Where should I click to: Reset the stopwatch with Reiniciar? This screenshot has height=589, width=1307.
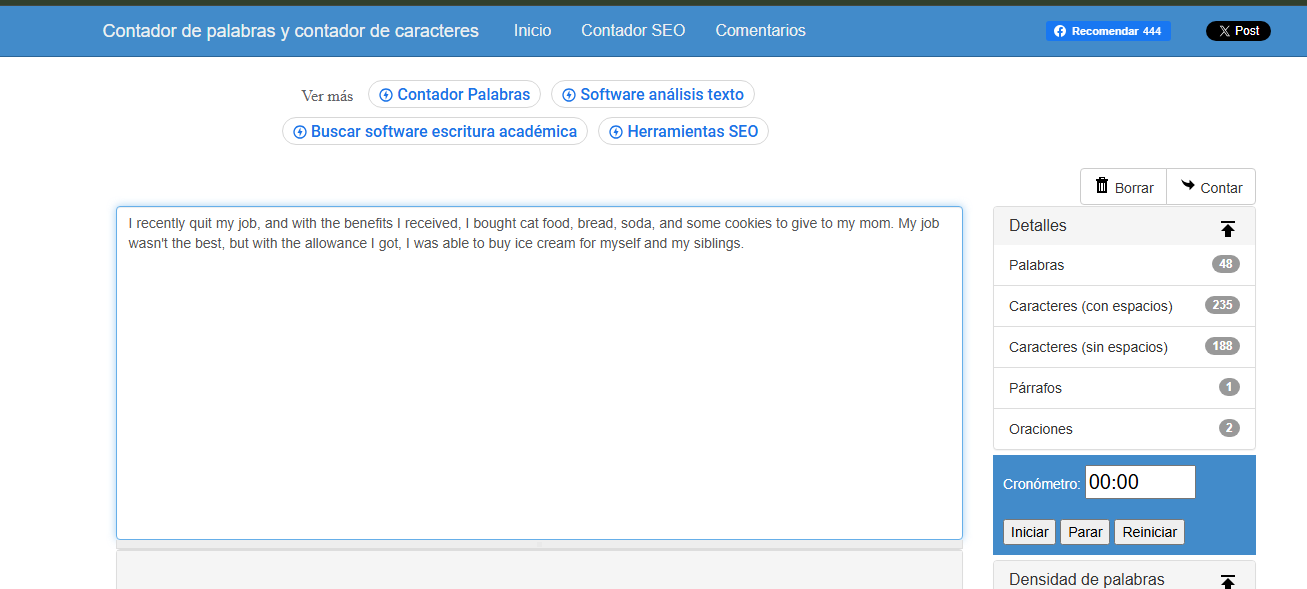(x=1149, y=532)
